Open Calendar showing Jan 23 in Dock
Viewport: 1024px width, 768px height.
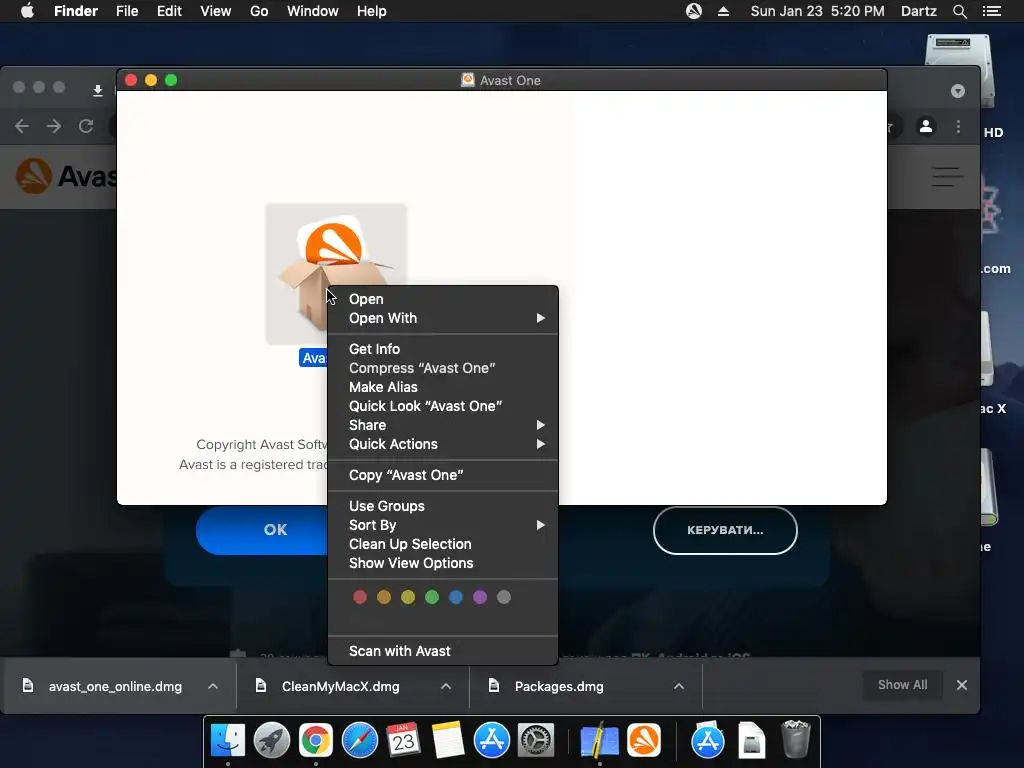pos(404,741)
